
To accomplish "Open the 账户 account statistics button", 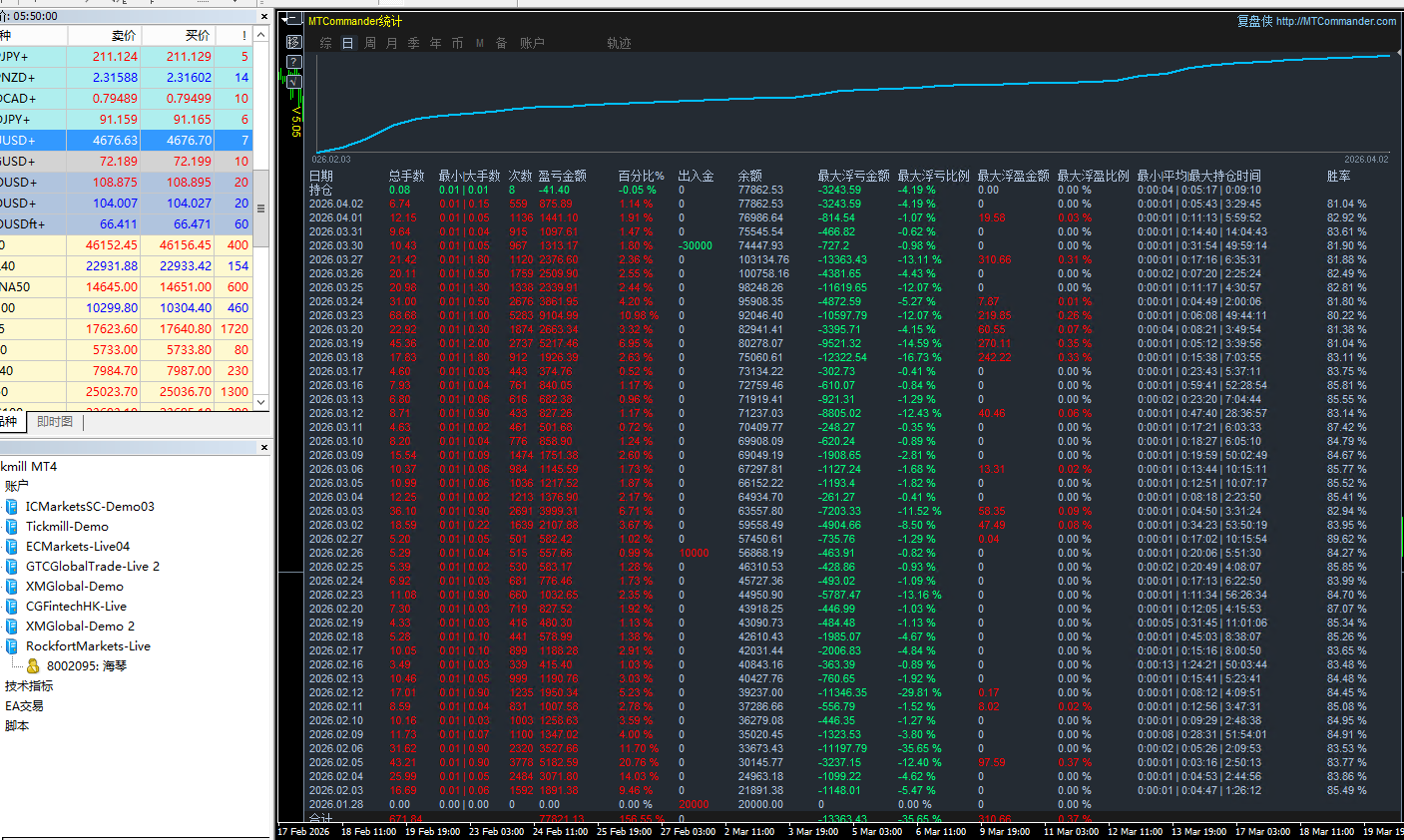I will click(x=532, y=43).
